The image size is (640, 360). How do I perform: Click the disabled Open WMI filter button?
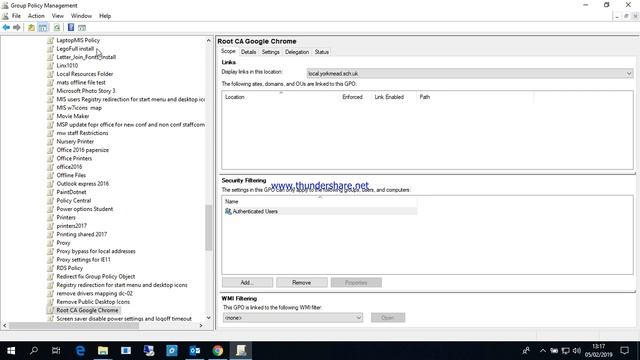(388, 318)
